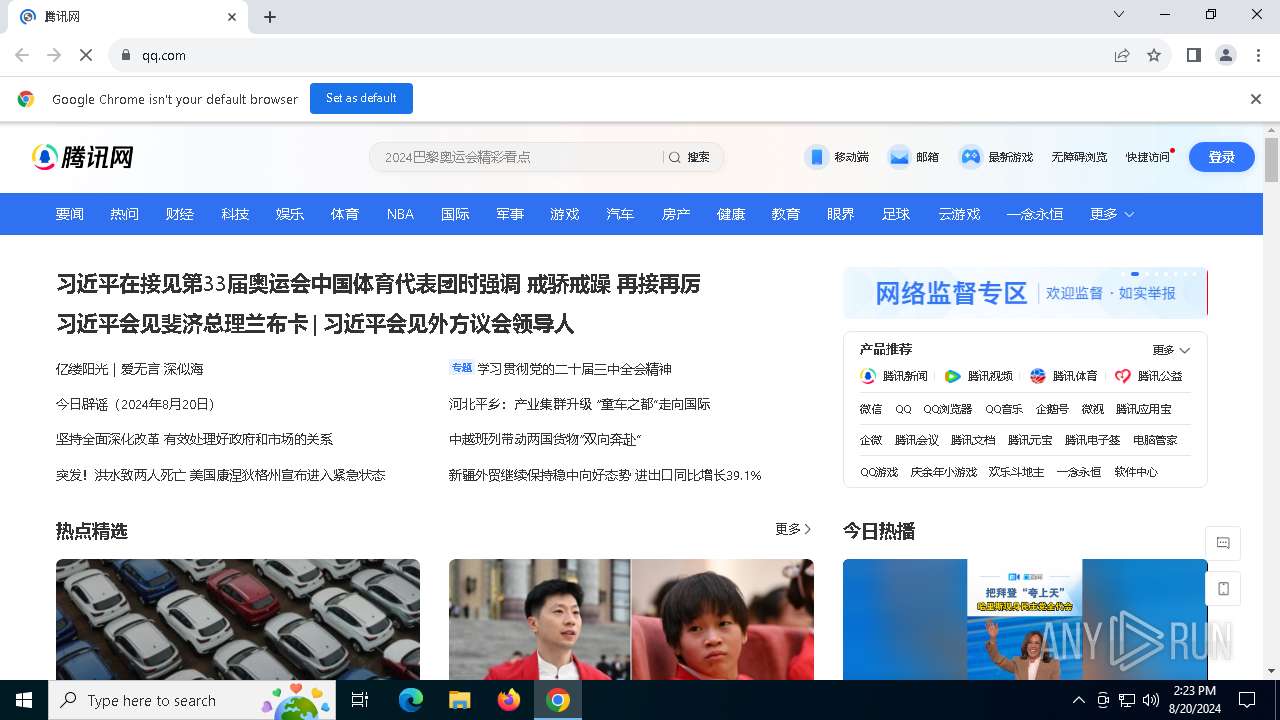Viewport: 1280px width, 720px height.
Task: Open the Tencent Sports (腾讯体育) product icon
Action: pos(1038,376)
